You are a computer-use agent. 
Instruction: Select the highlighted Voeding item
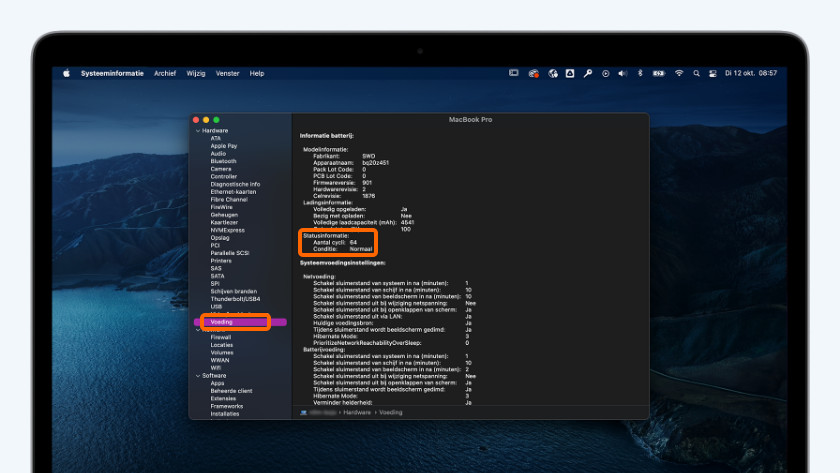(x=240, y=322)
